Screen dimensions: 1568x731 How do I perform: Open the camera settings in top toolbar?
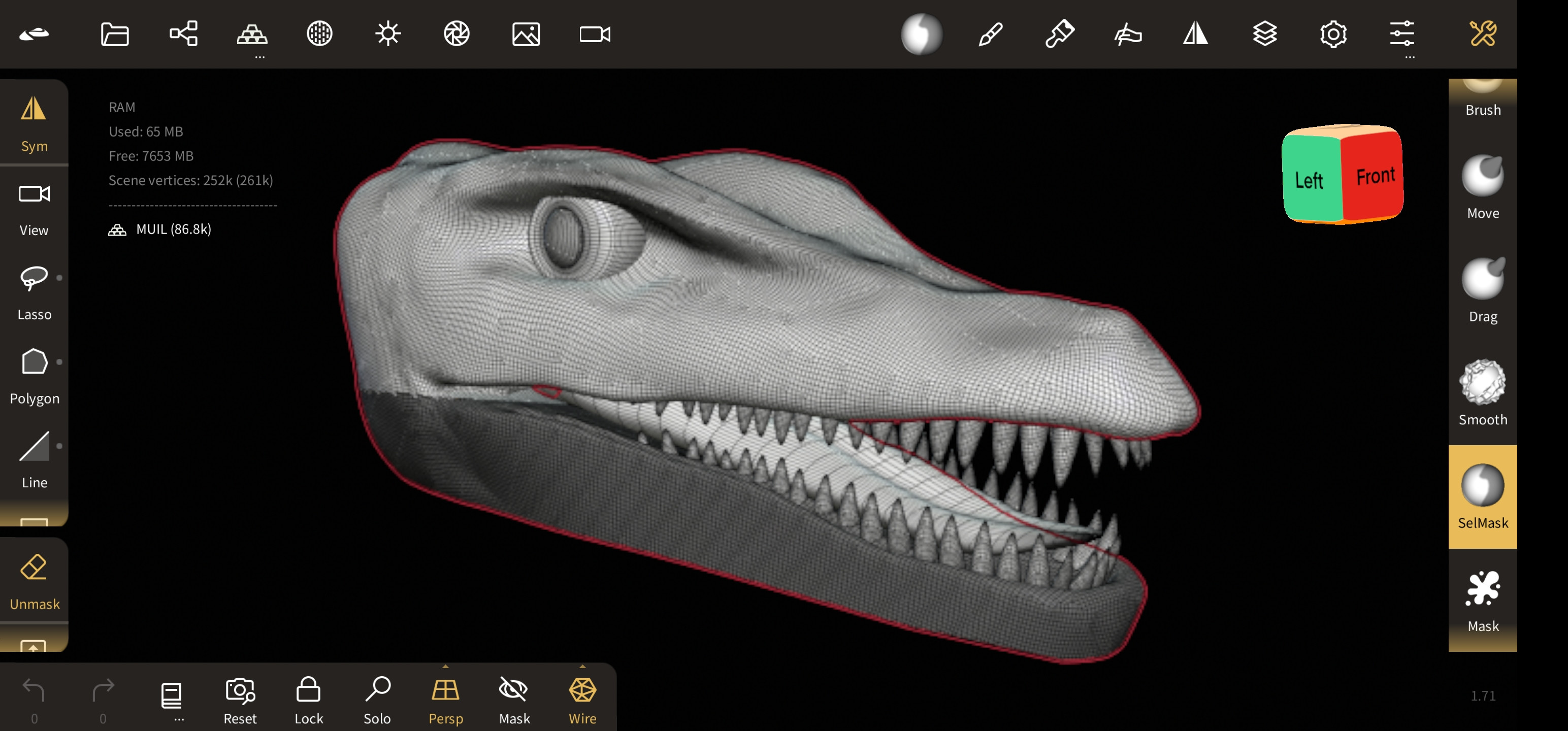pyautogui.click(x=595, y=34)
